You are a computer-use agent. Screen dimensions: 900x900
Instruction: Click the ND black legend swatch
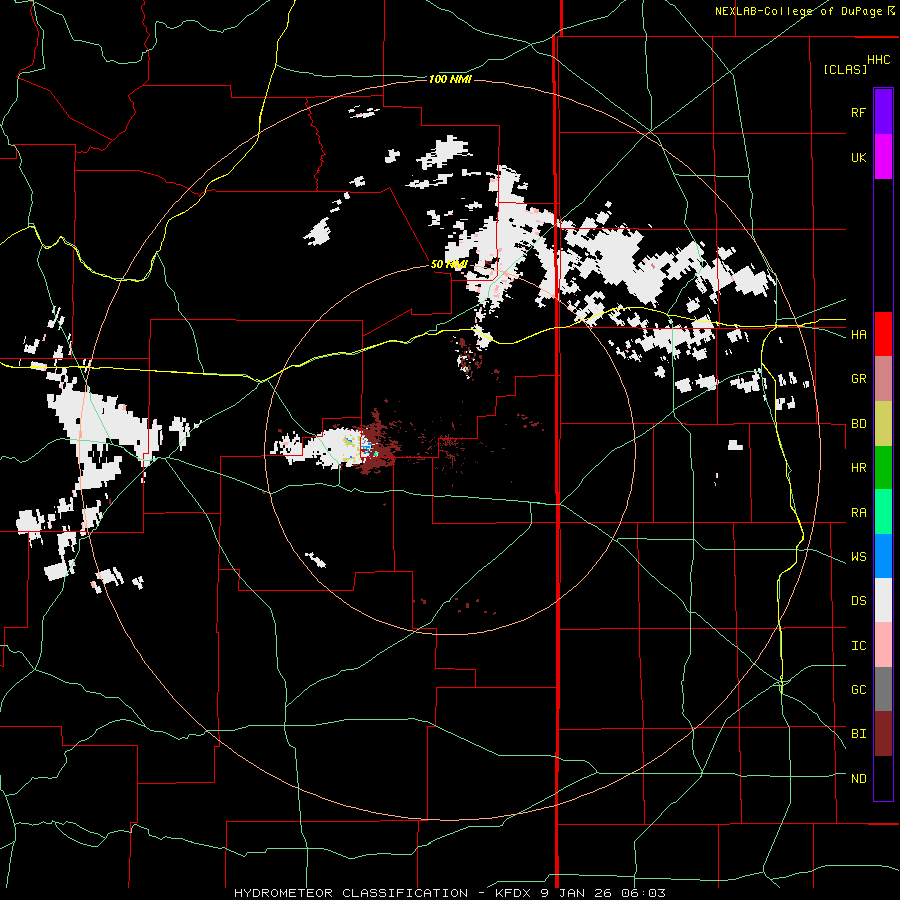(883, 778)
